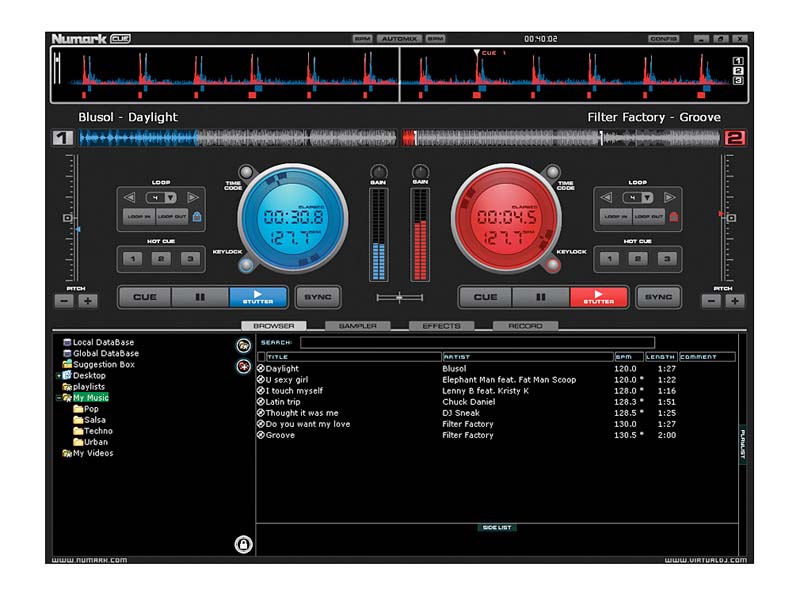The height and width of the screenshot is (594, 800).
Task: Enable Keylock on the blue deck
Action: (245, 264)
